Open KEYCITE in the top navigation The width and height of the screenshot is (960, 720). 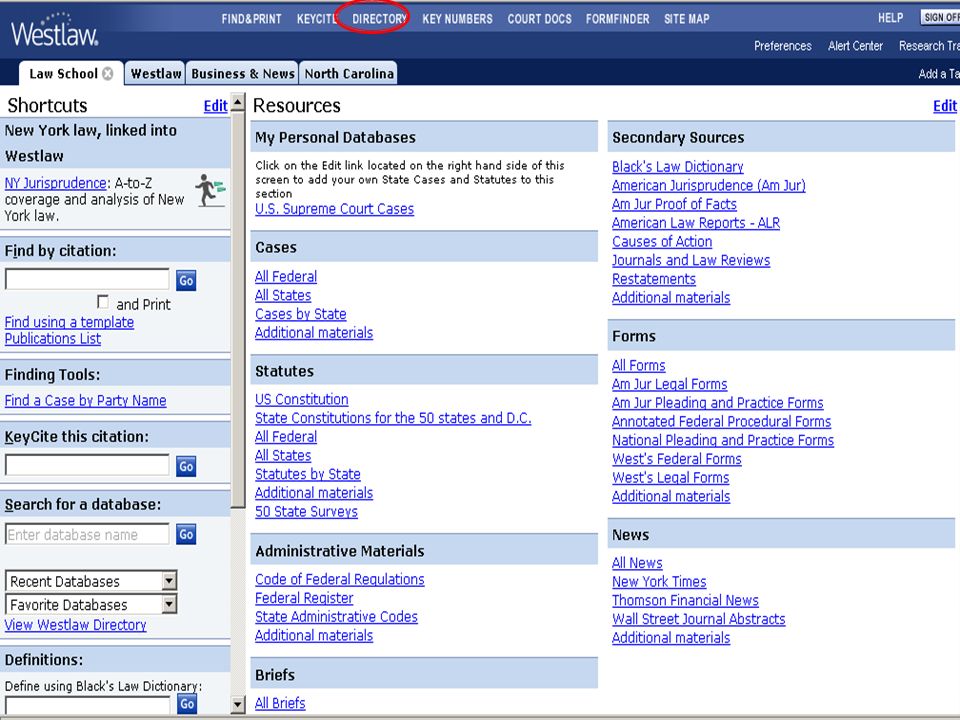[317, 19]
